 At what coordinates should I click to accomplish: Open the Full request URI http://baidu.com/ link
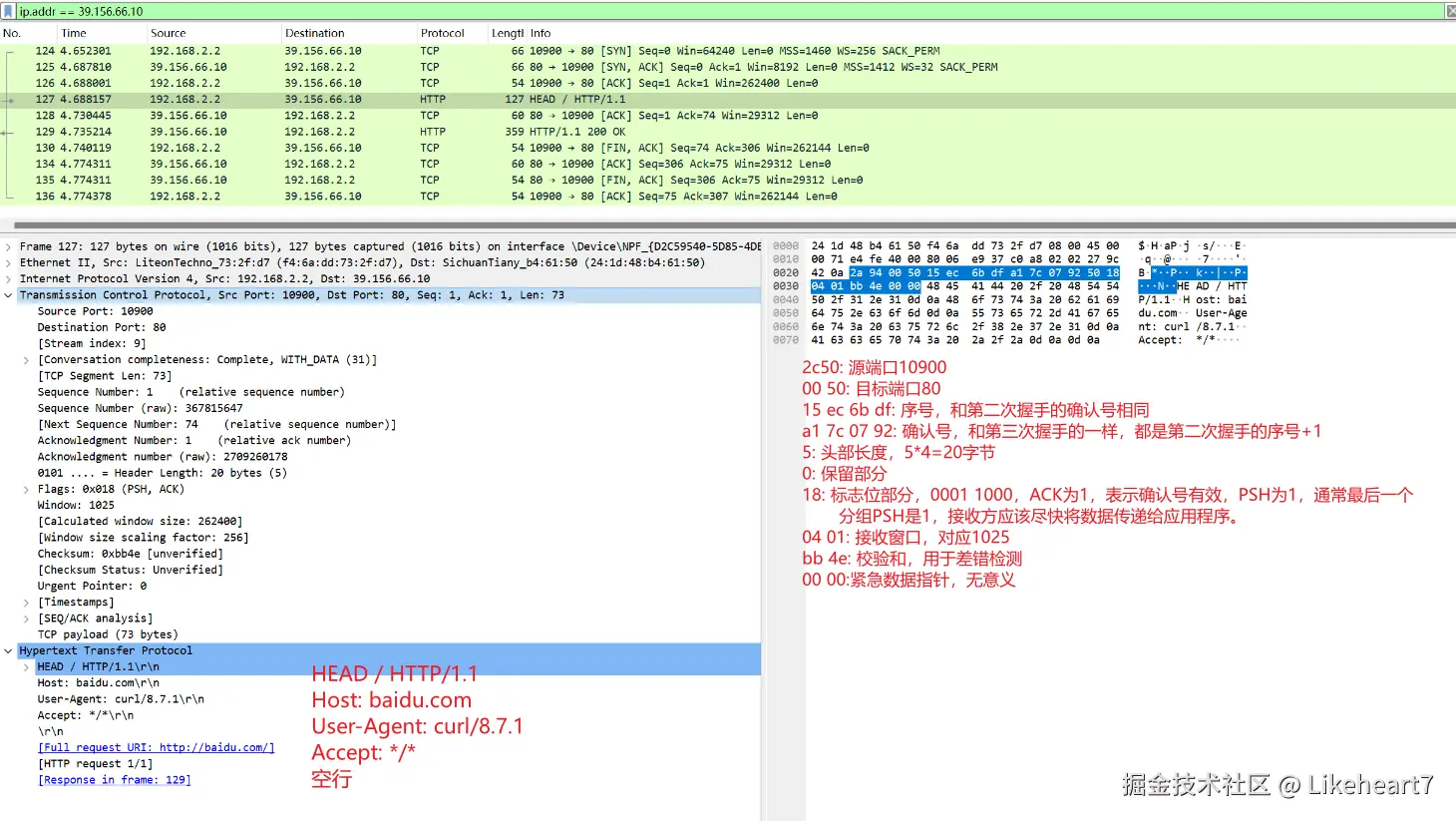tap(156, 748)
